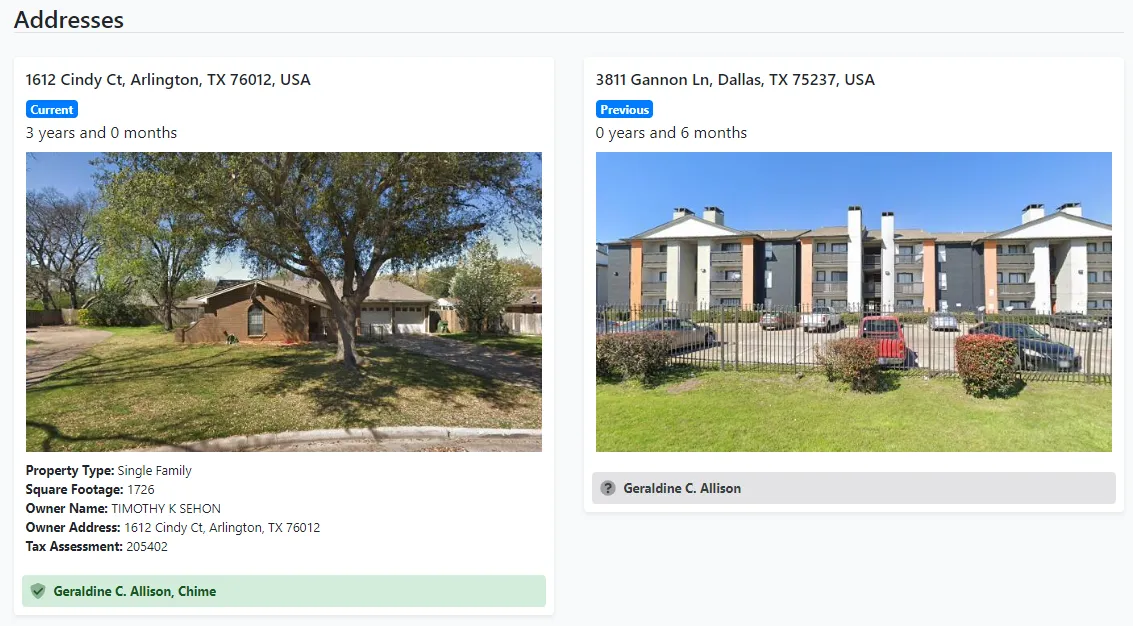Click the 3811 Gannon Ln address title

click(735, 80)
